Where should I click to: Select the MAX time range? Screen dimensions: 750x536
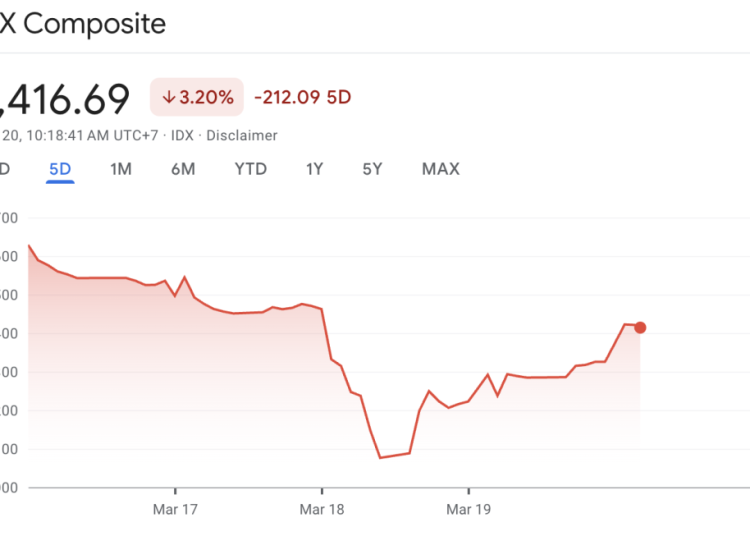pyautogui.click(x=440, y=169)
